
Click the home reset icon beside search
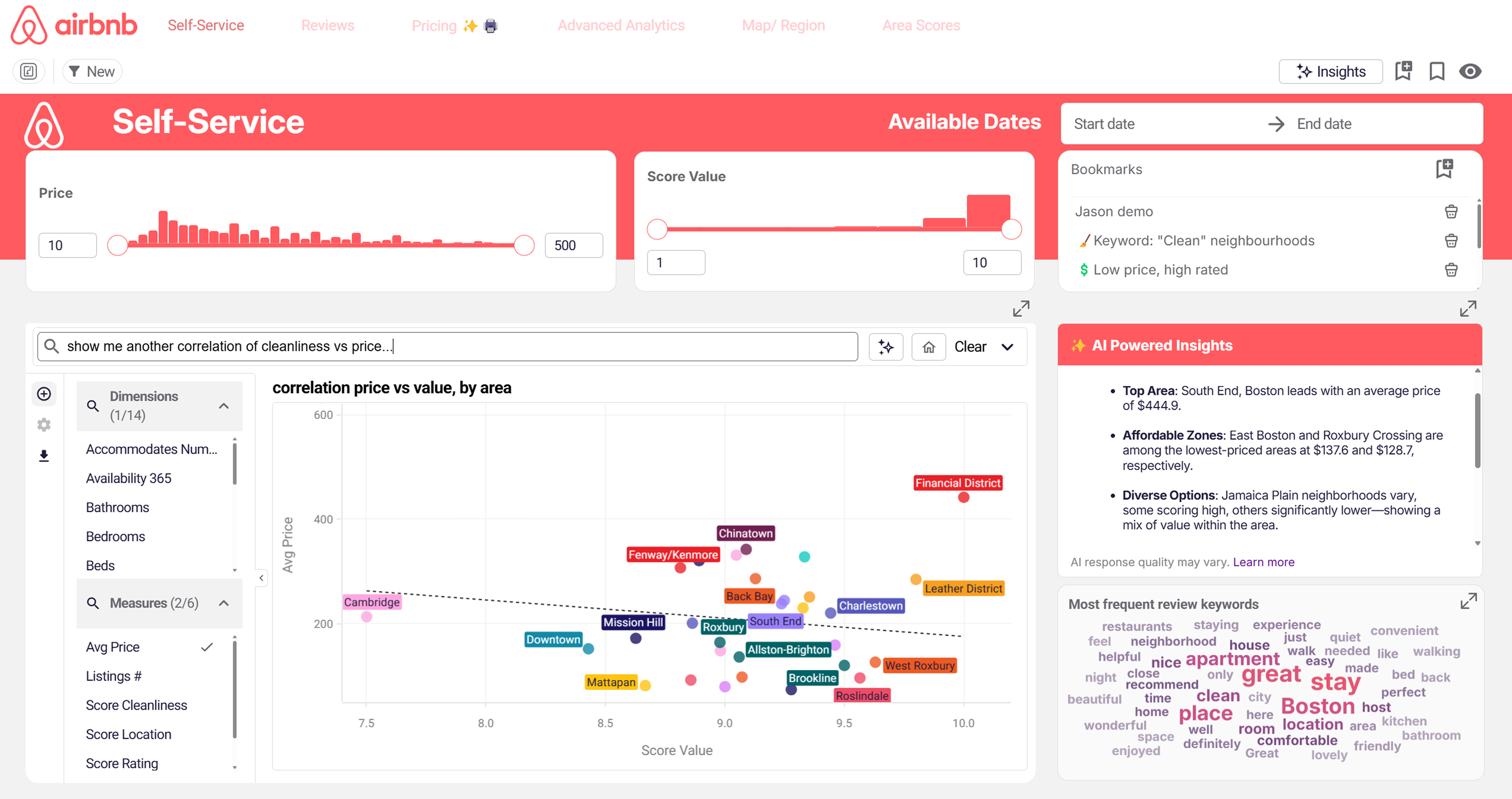click(x=929, y=347)
